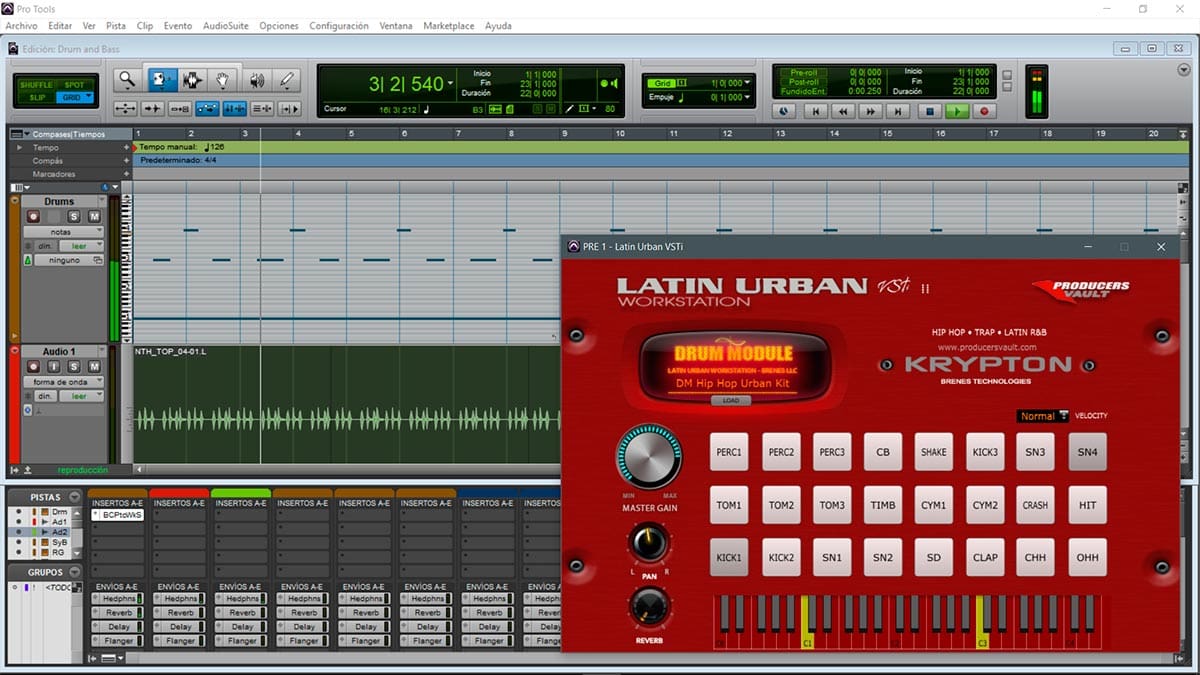Open the Configuración menu
The width and height of the screenshot is (1200, 675).
click(x=339, y=26)
